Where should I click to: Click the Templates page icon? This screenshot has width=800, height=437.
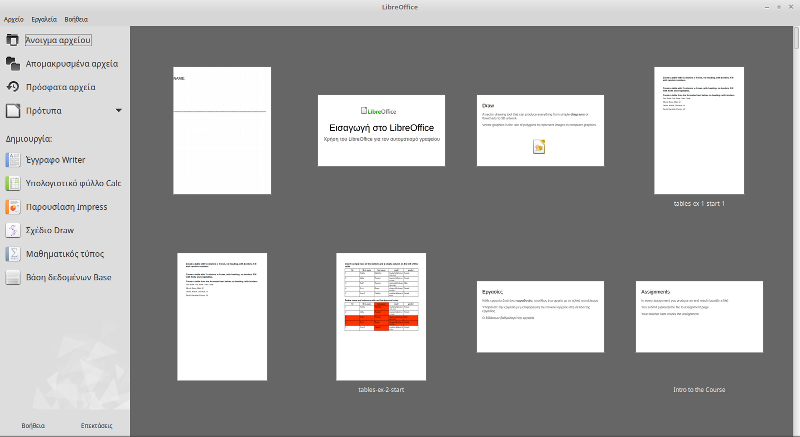12,111
